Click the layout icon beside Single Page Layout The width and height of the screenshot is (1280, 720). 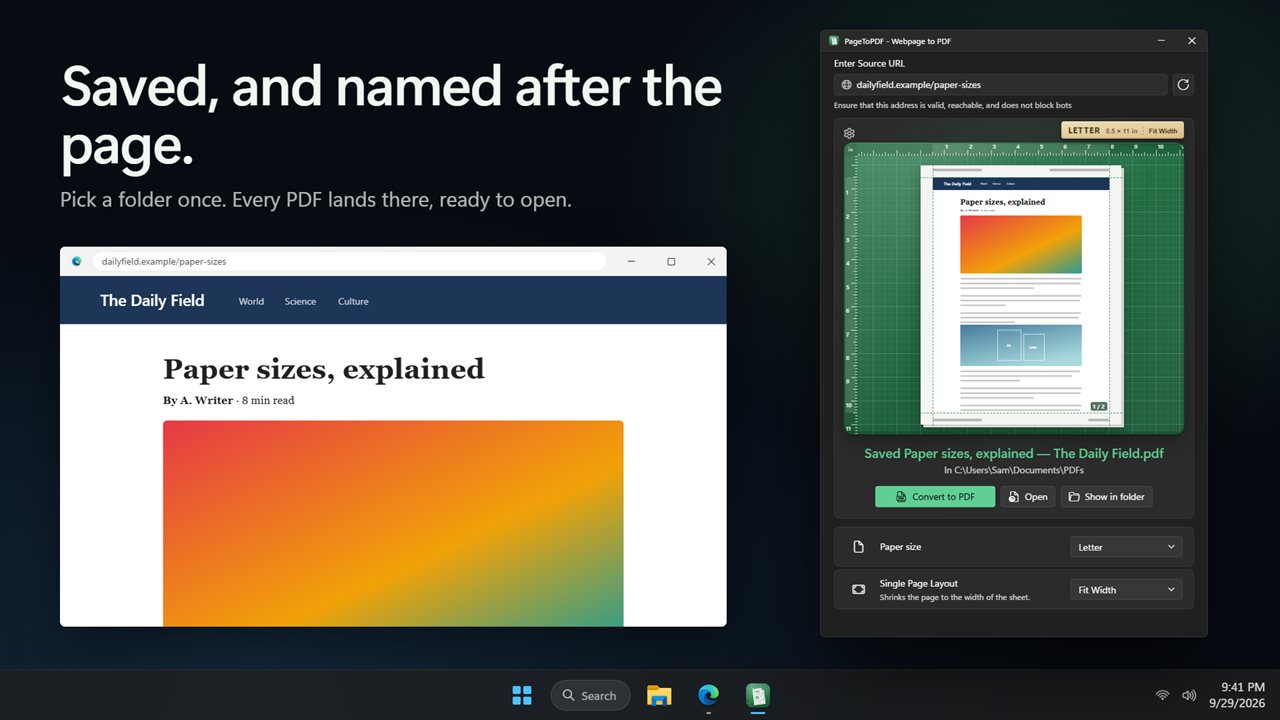(x=858, y=590)
